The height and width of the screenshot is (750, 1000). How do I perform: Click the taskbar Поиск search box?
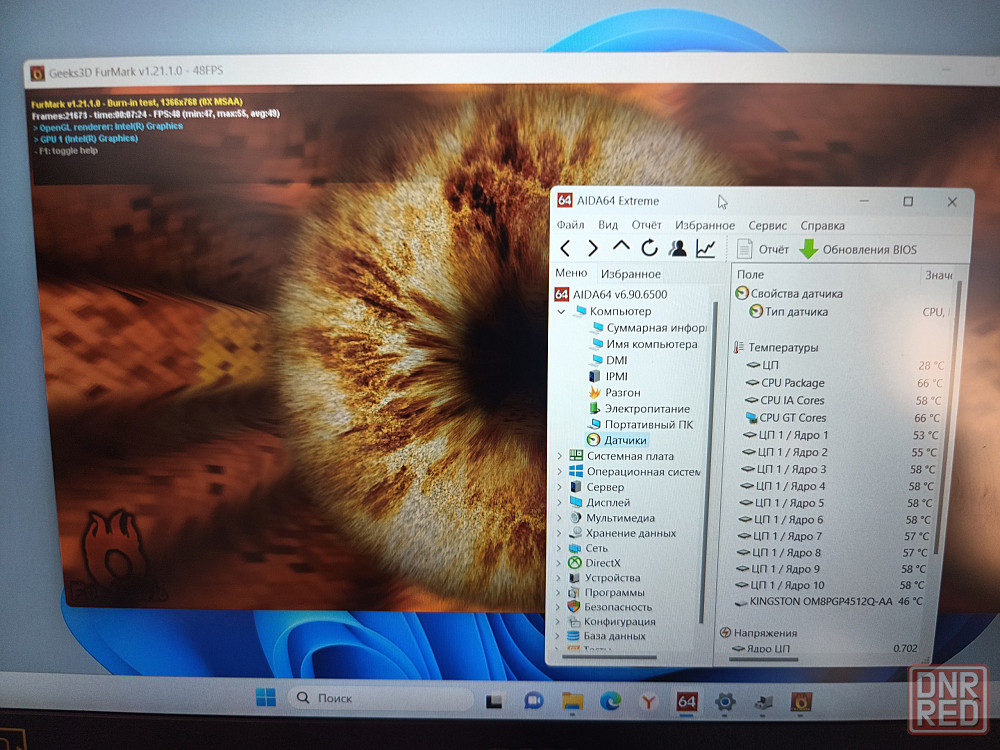tap(381, 698)
